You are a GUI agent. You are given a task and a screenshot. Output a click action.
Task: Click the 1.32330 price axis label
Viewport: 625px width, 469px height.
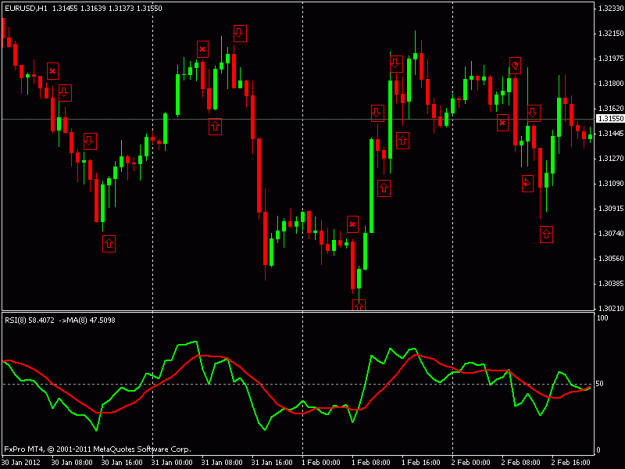coord(611,8)
